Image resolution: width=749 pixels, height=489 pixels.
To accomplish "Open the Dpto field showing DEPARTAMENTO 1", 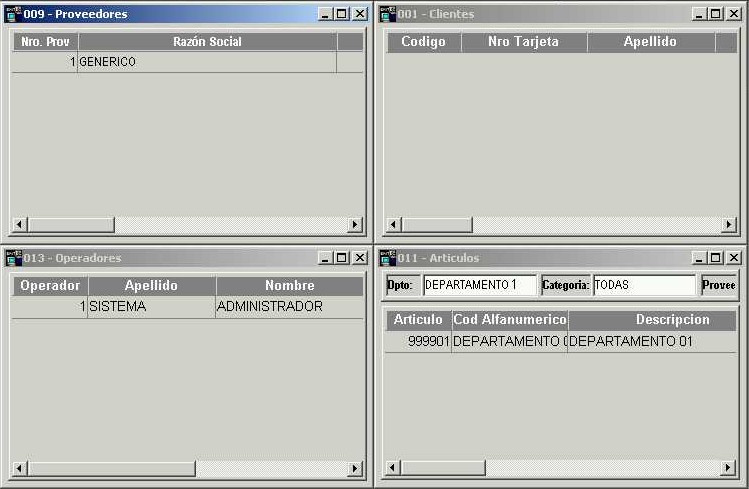I will (x=480, y=285).
